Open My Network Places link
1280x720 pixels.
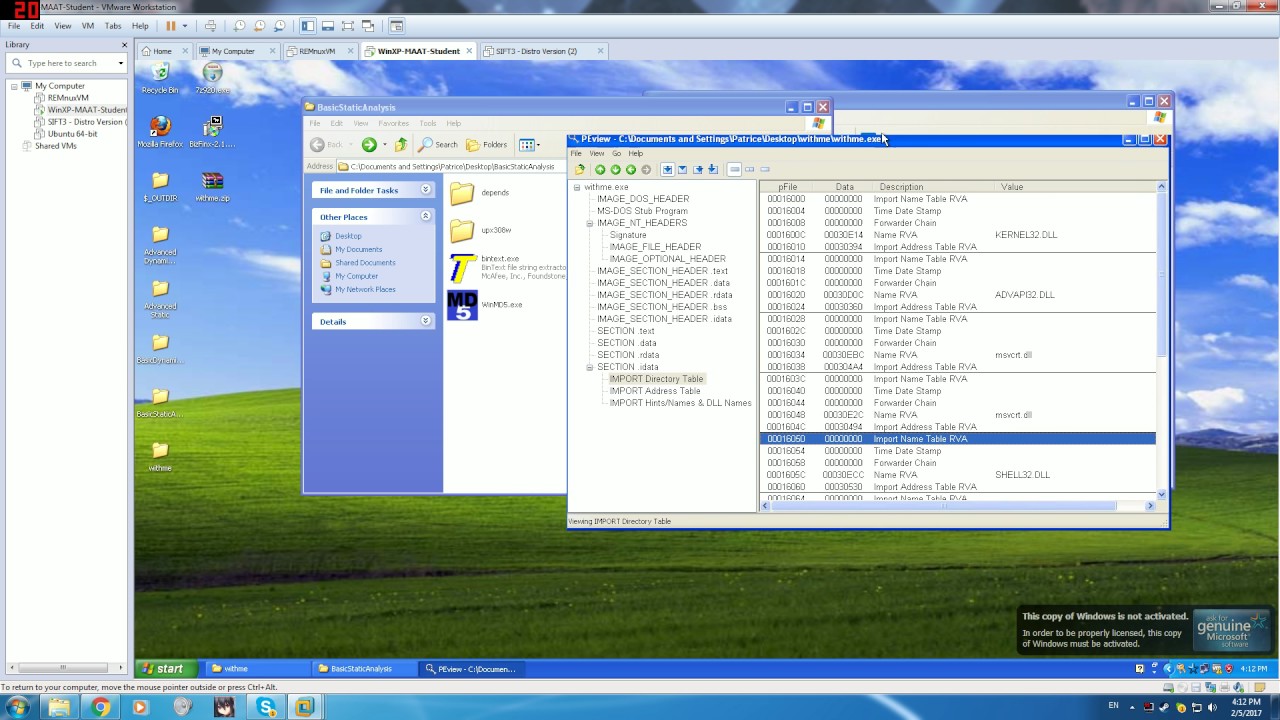click(x=365, y=289)
